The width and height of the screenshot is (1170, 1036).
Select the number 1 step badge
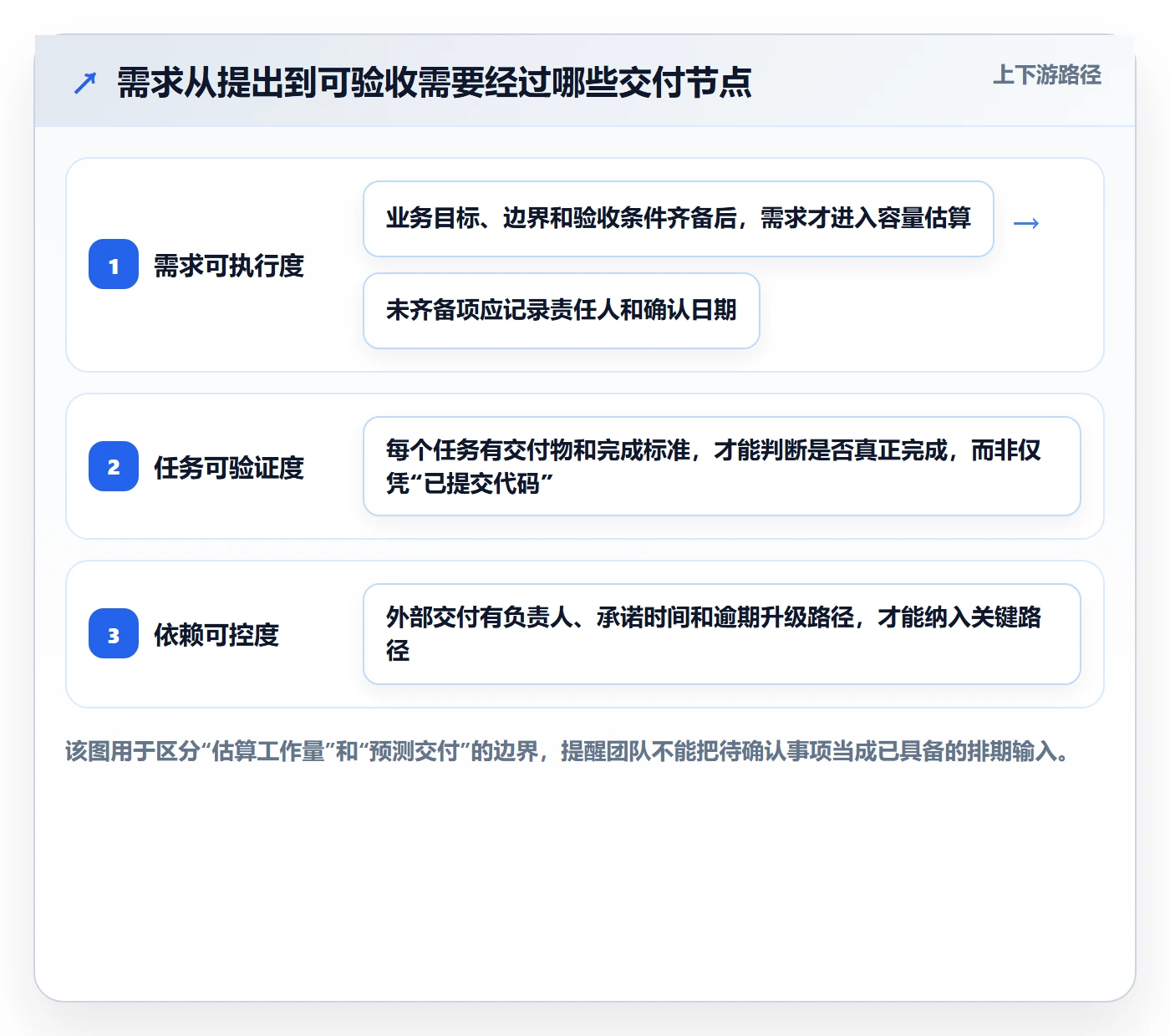(x=114, y=264)
